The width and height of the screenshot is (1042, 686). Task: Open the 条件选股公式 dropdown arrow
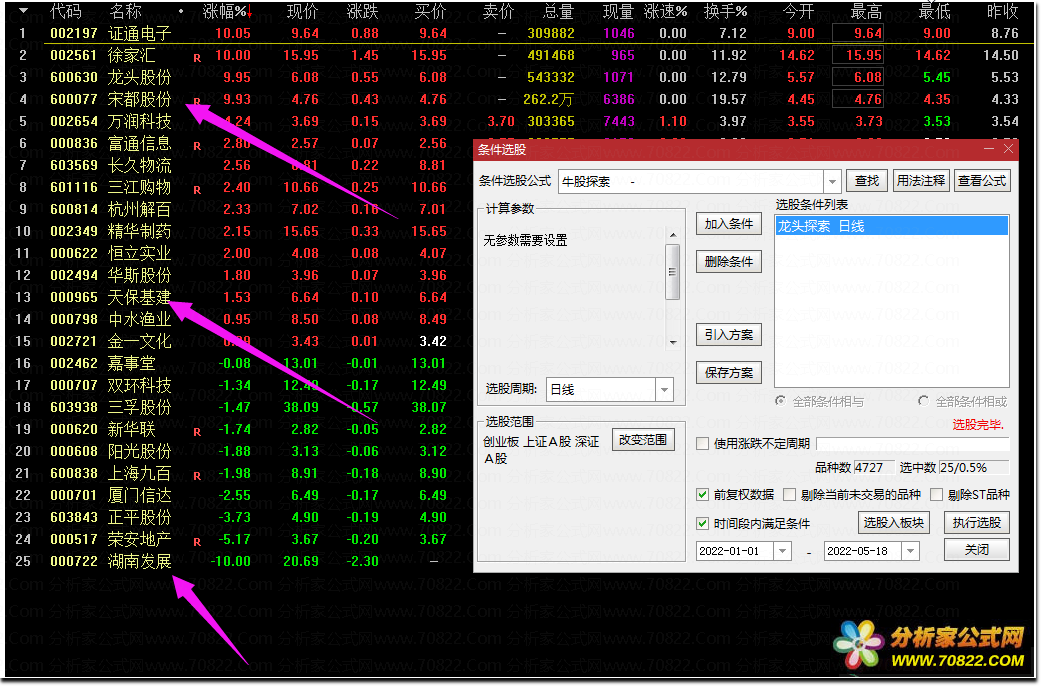click(832, 181)
